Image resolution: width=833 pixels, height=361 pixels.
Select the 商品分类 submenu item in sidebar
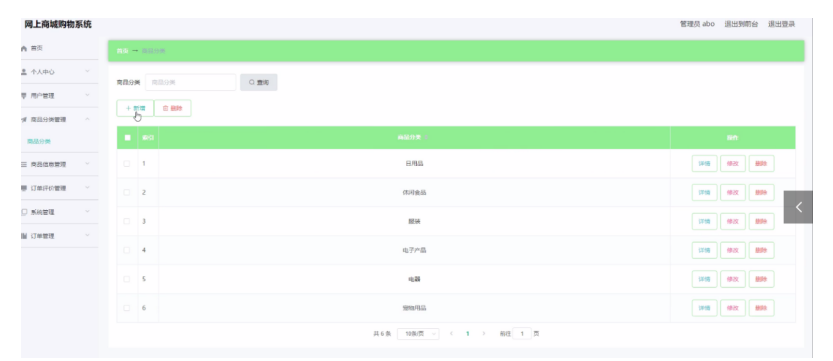click(39, 142)
